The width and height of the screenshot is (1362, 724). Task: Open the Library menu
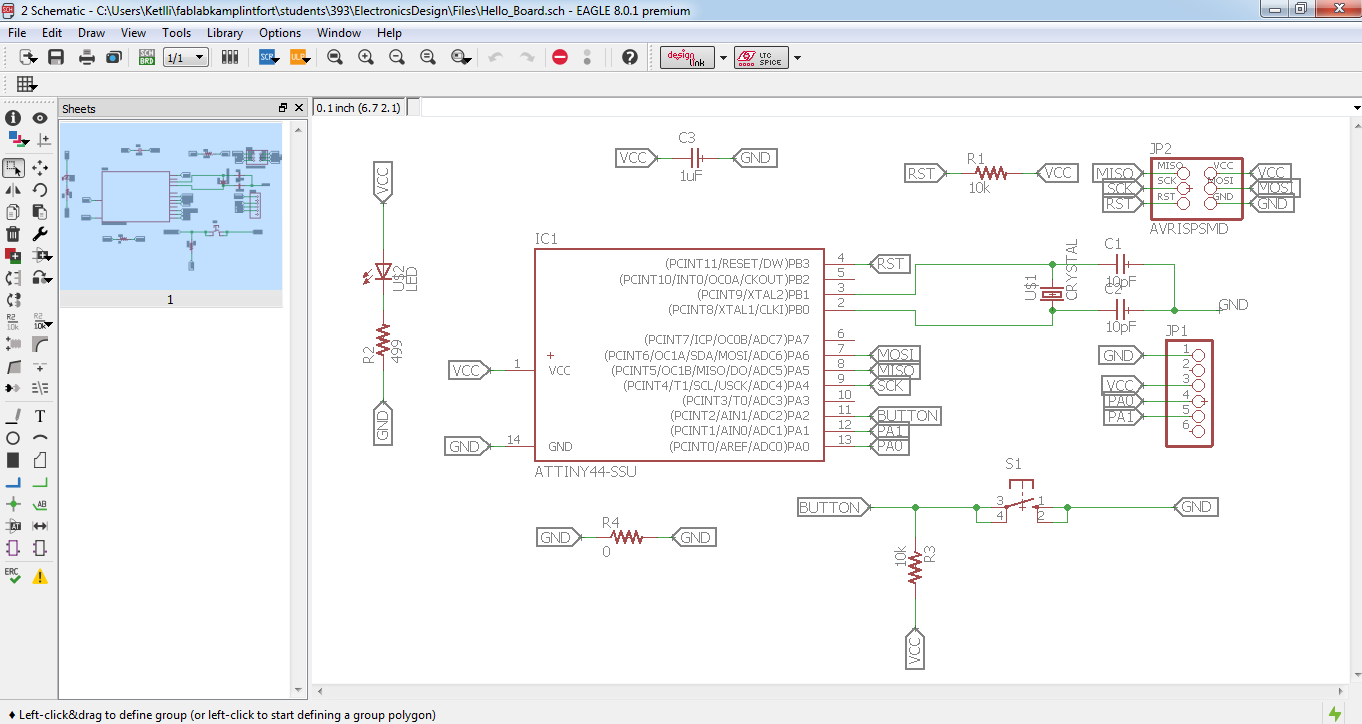(225, 33)
